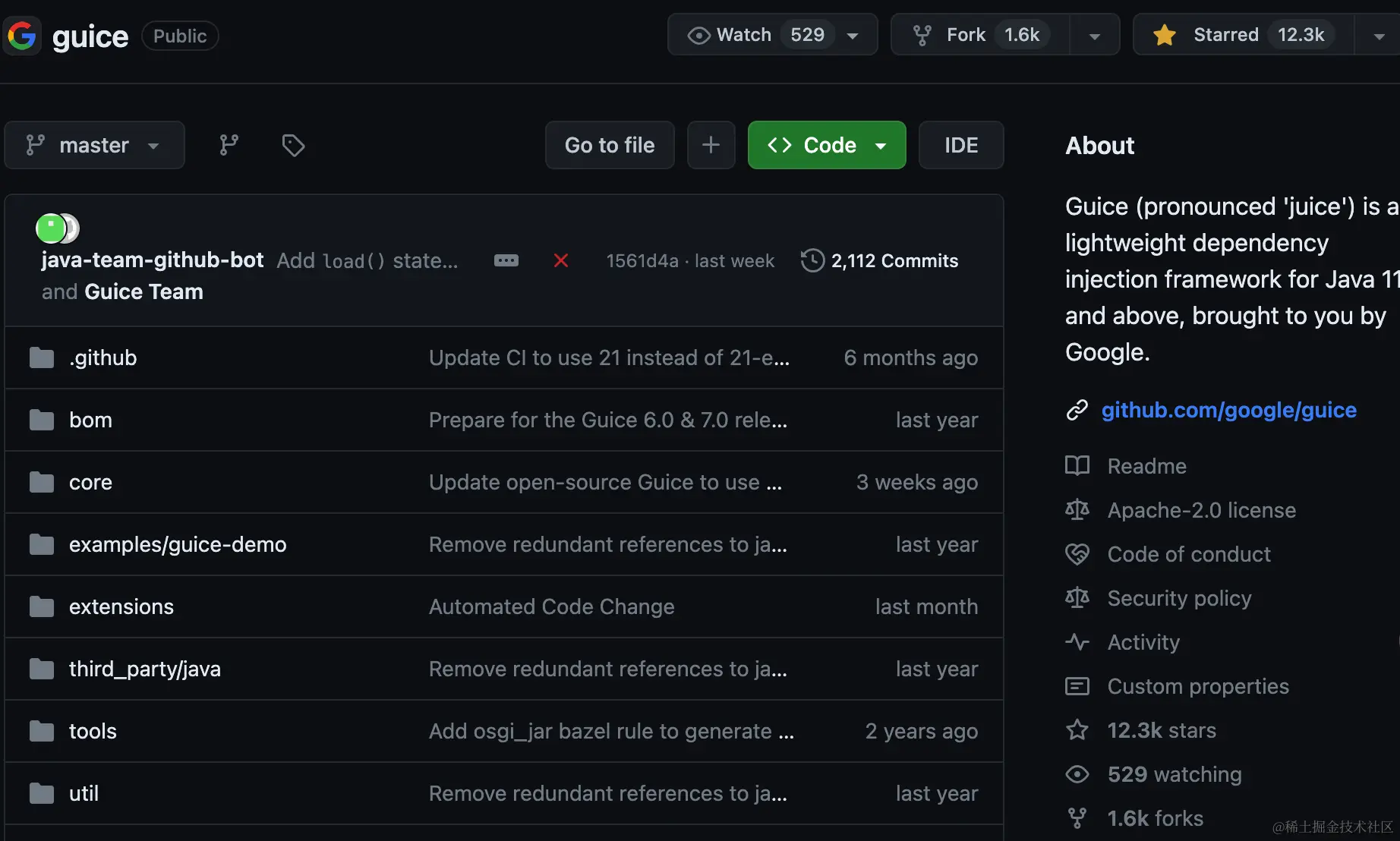The image size is (1400, 841).
Task: Open the extensions folder
Action: coord(121,606)
